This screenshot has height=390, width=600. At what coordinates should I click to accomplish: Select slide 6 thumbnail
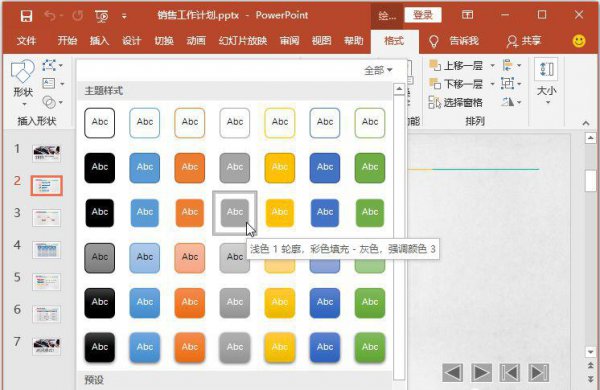(x=46, y=314)
